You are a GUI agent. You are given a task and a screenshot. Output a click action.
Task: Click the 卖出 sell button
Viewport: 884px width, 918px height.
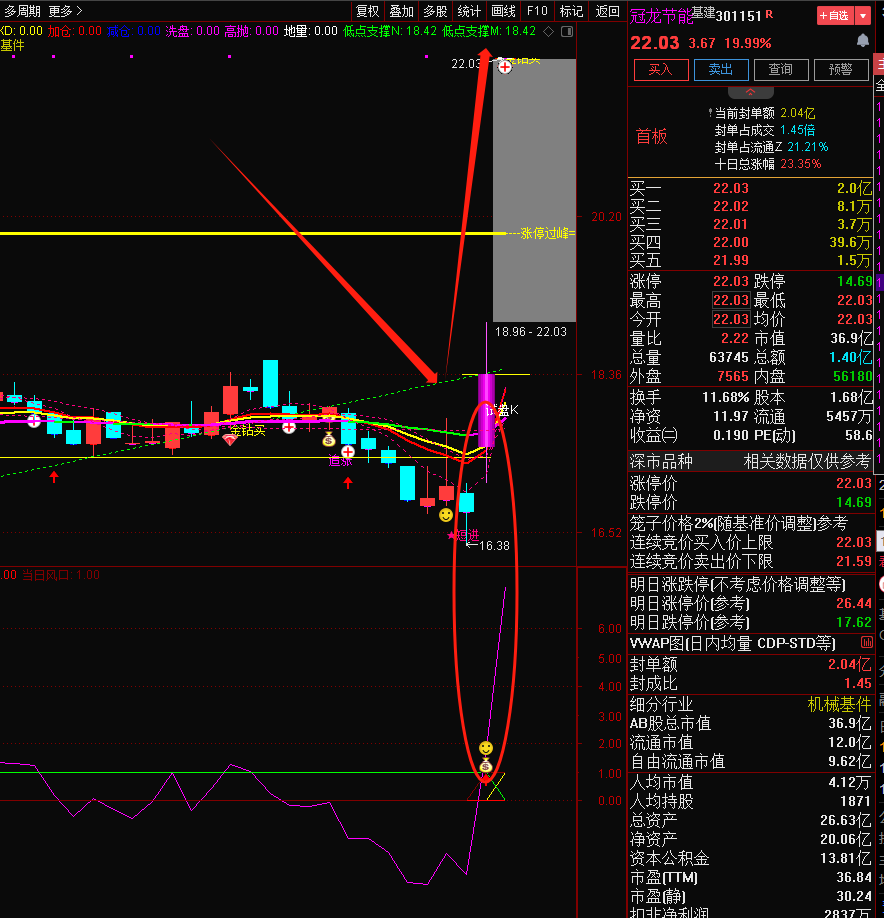point(721,70)
